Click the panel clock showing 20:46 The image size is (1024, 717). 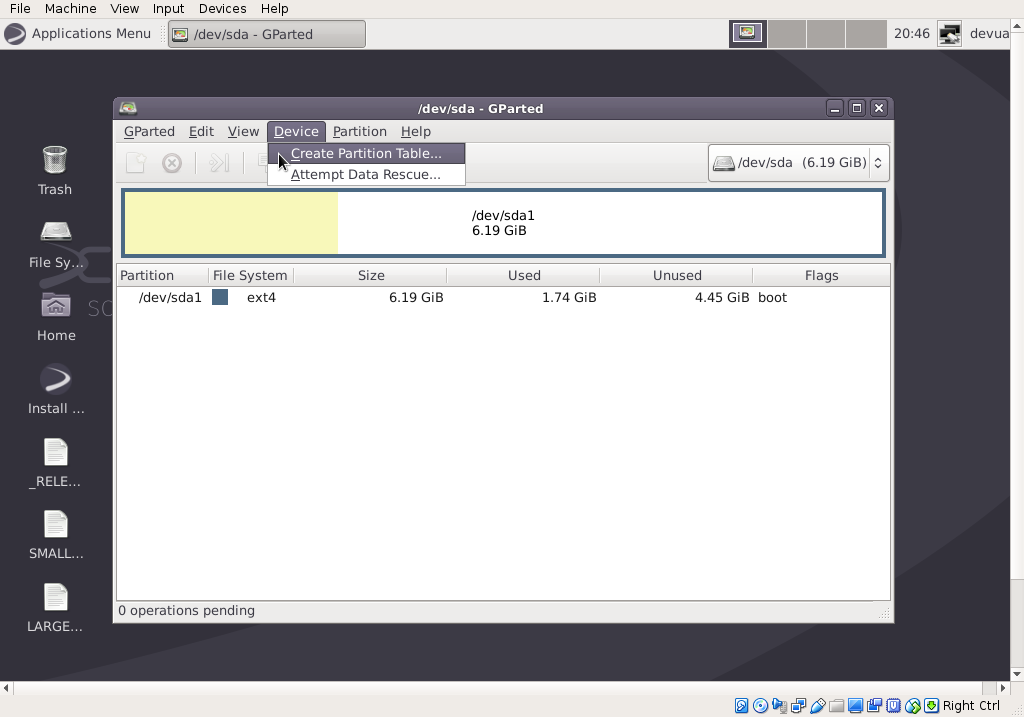912,34
